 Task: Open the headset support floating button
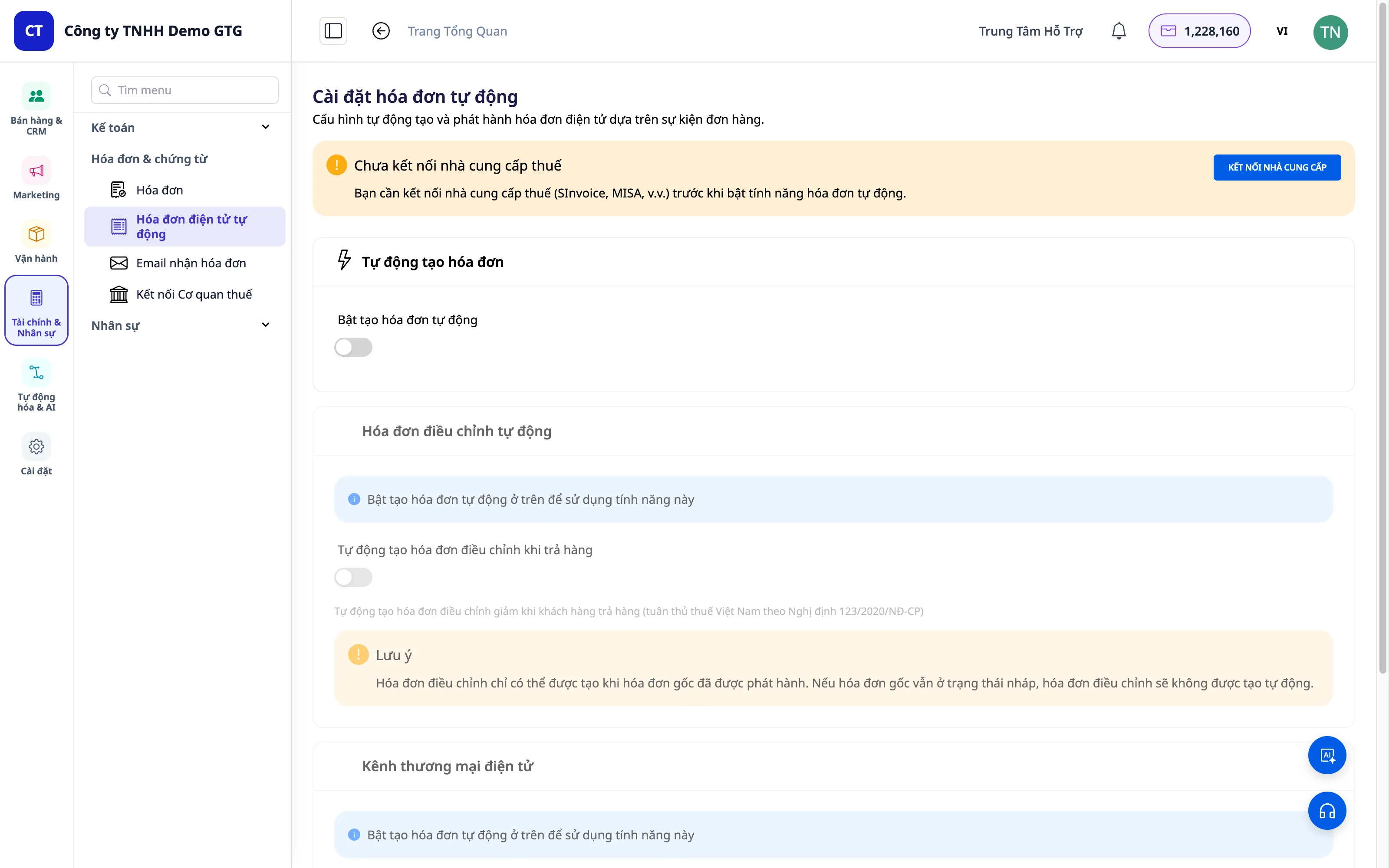pyautogui.click(x=1326, y=811)
